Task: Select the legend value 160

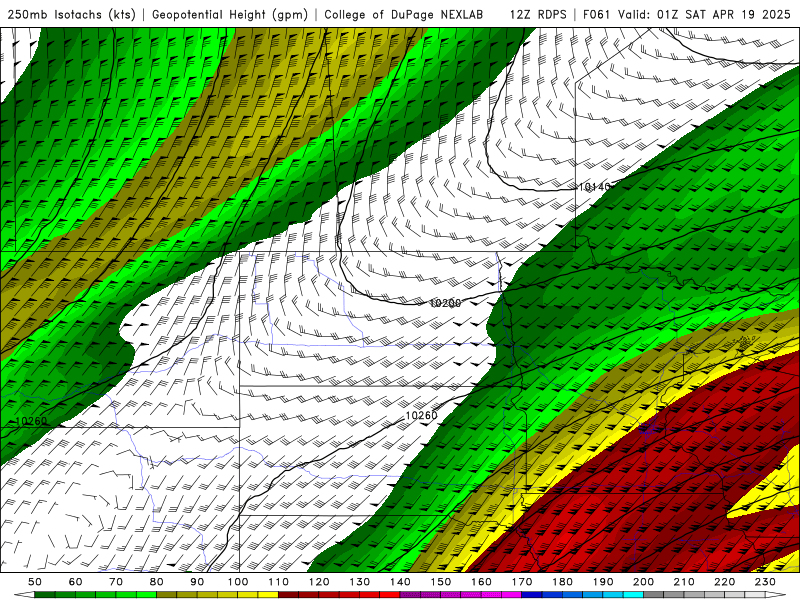Action: (x=481, y=582)
